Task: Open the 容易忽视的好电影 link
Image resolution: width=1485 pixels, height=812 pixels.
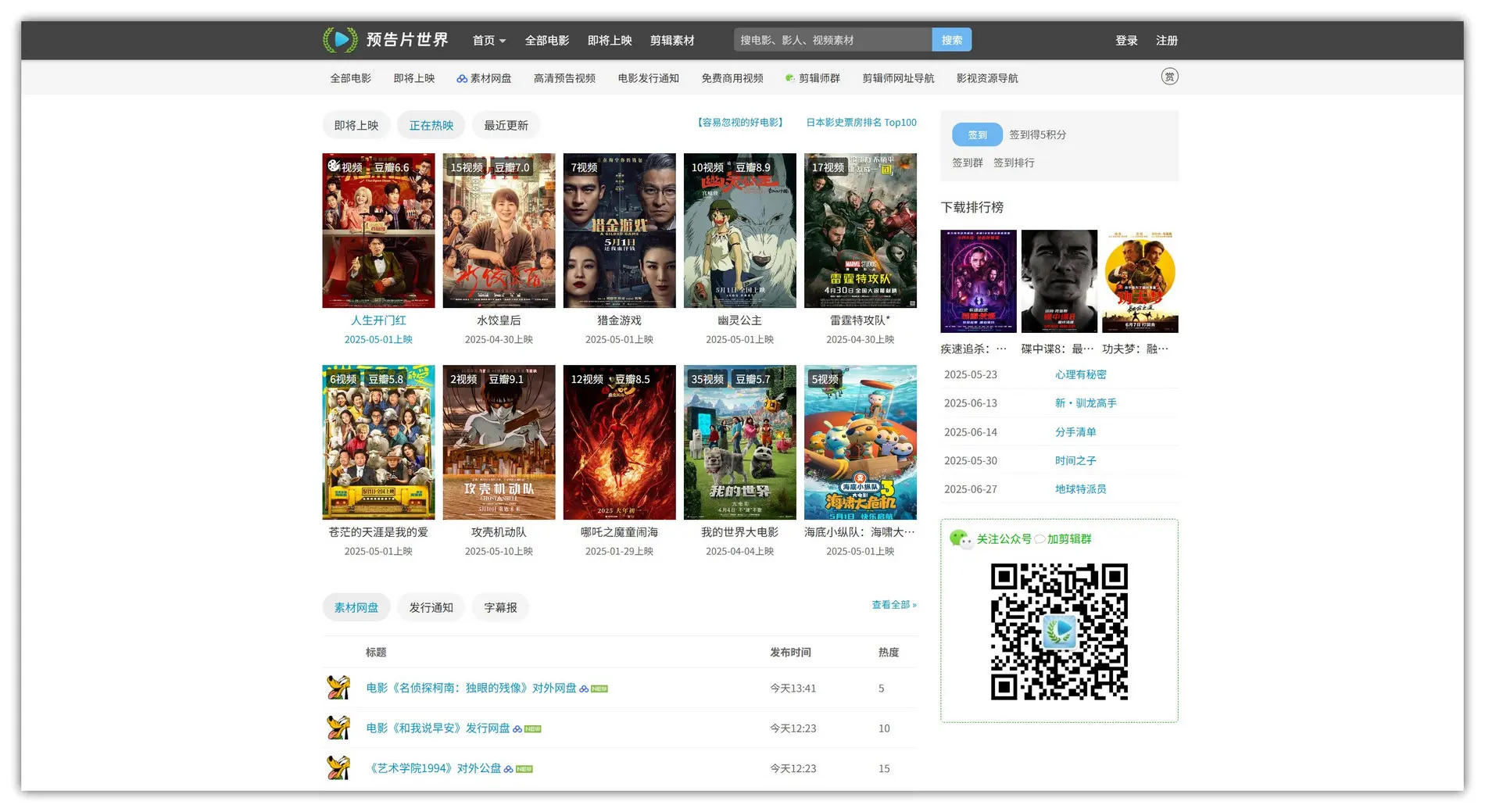Action: (740, 123)
